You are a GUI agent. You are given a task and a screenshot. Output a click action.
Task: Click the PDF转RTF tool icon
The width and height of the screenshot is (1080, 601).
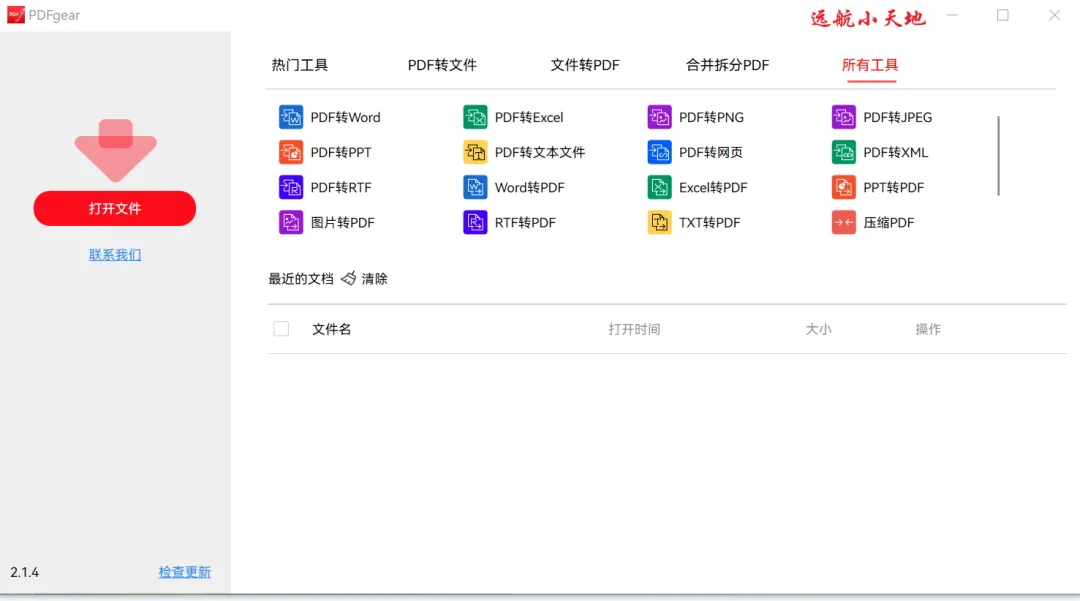pos(291,187)
